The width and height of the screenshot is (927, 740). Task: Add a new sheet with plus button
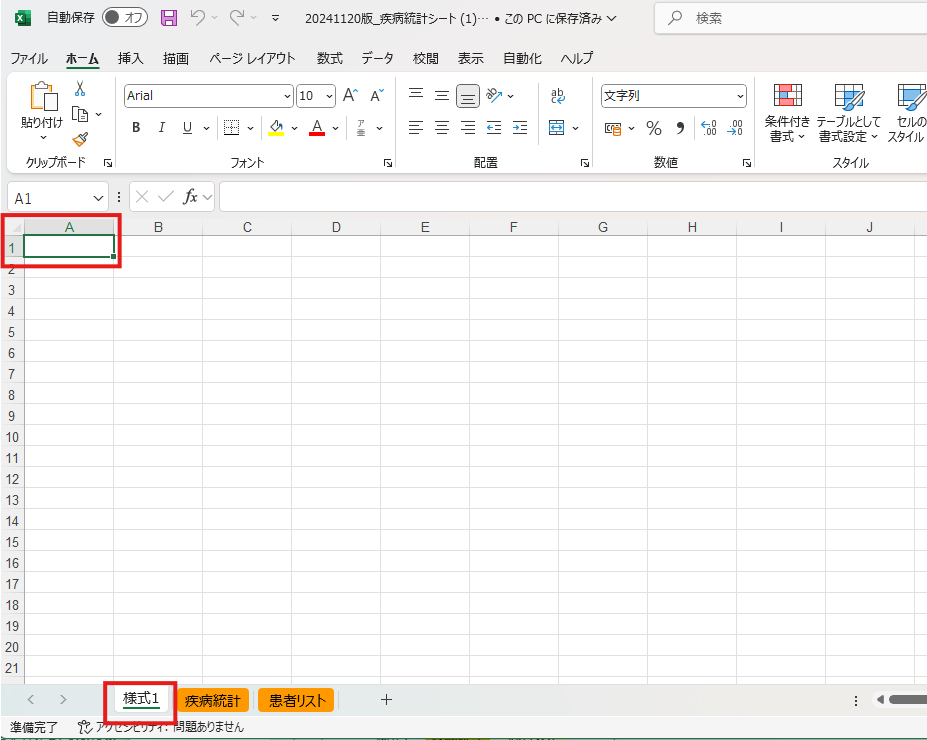click(x=386, y=700)
